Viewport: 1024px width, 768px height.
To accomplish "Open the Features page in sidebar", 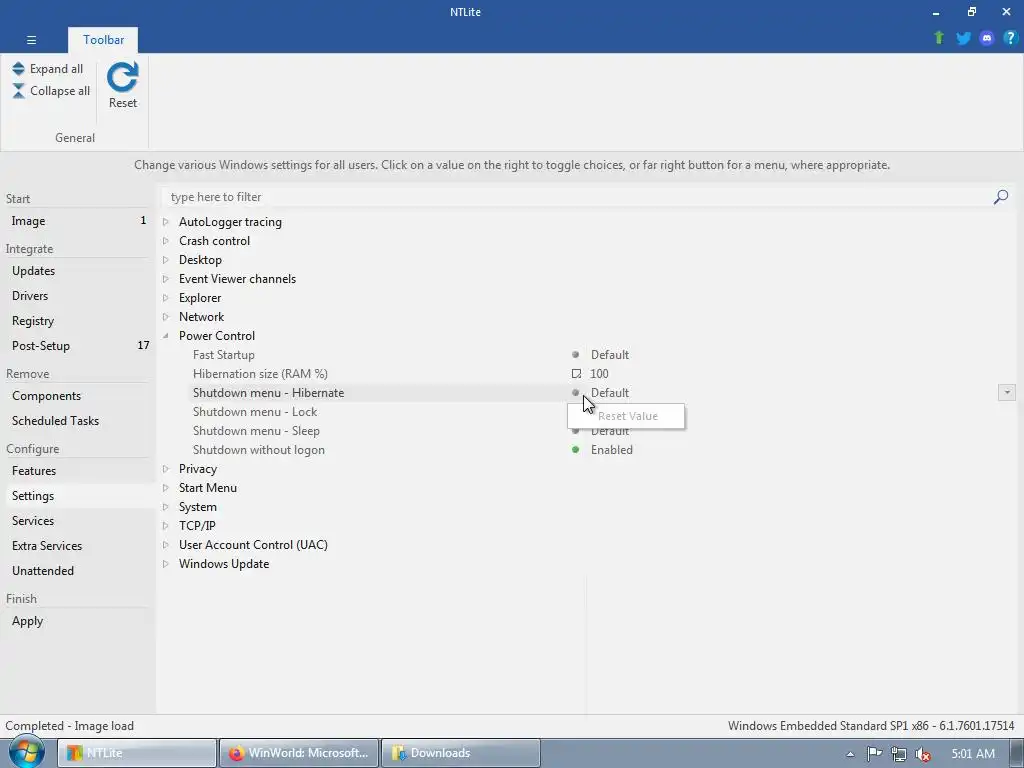I will [78, 470].
